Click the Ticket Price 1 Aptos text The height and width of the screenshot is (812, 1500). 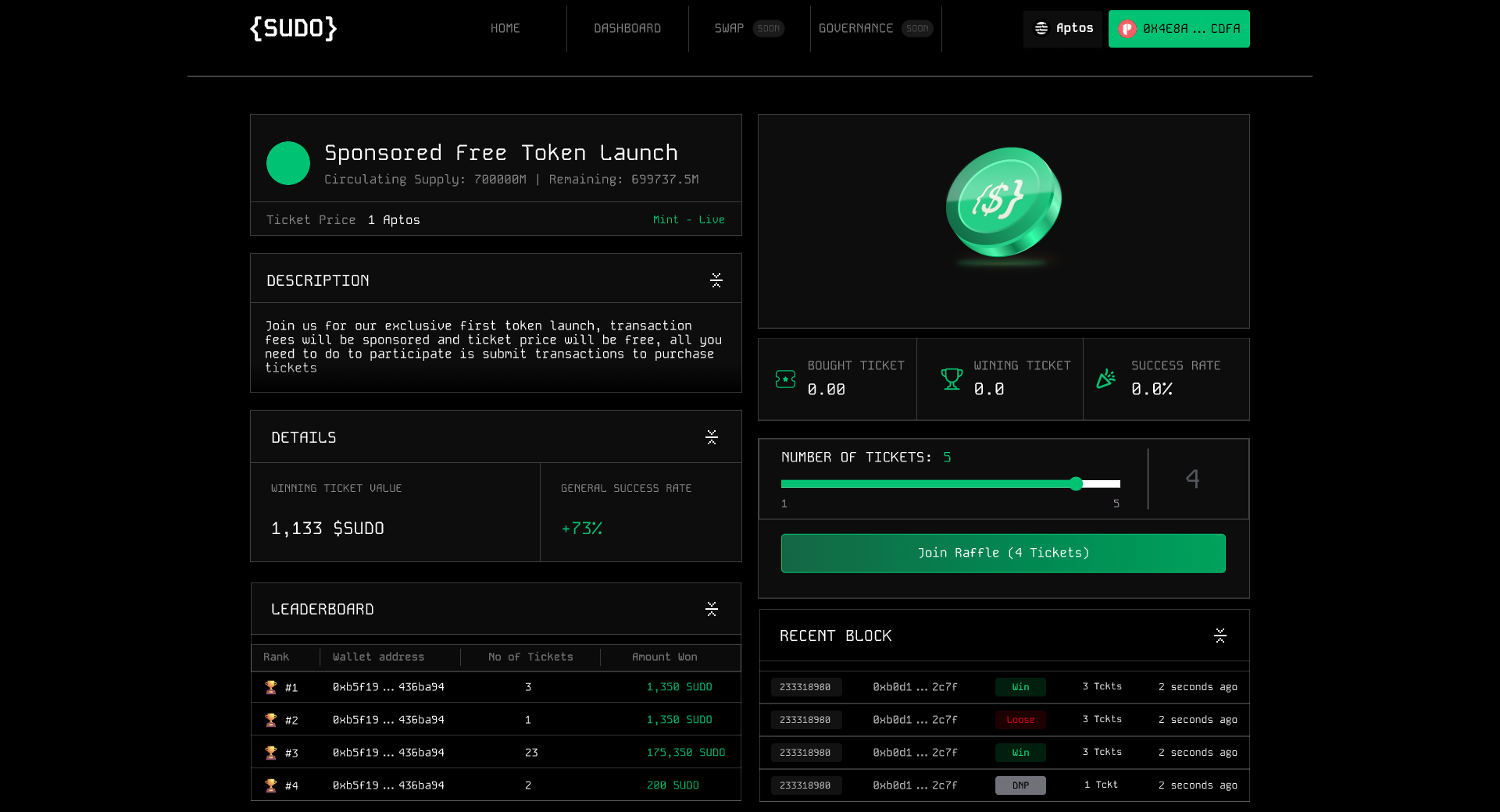point(343,220)
